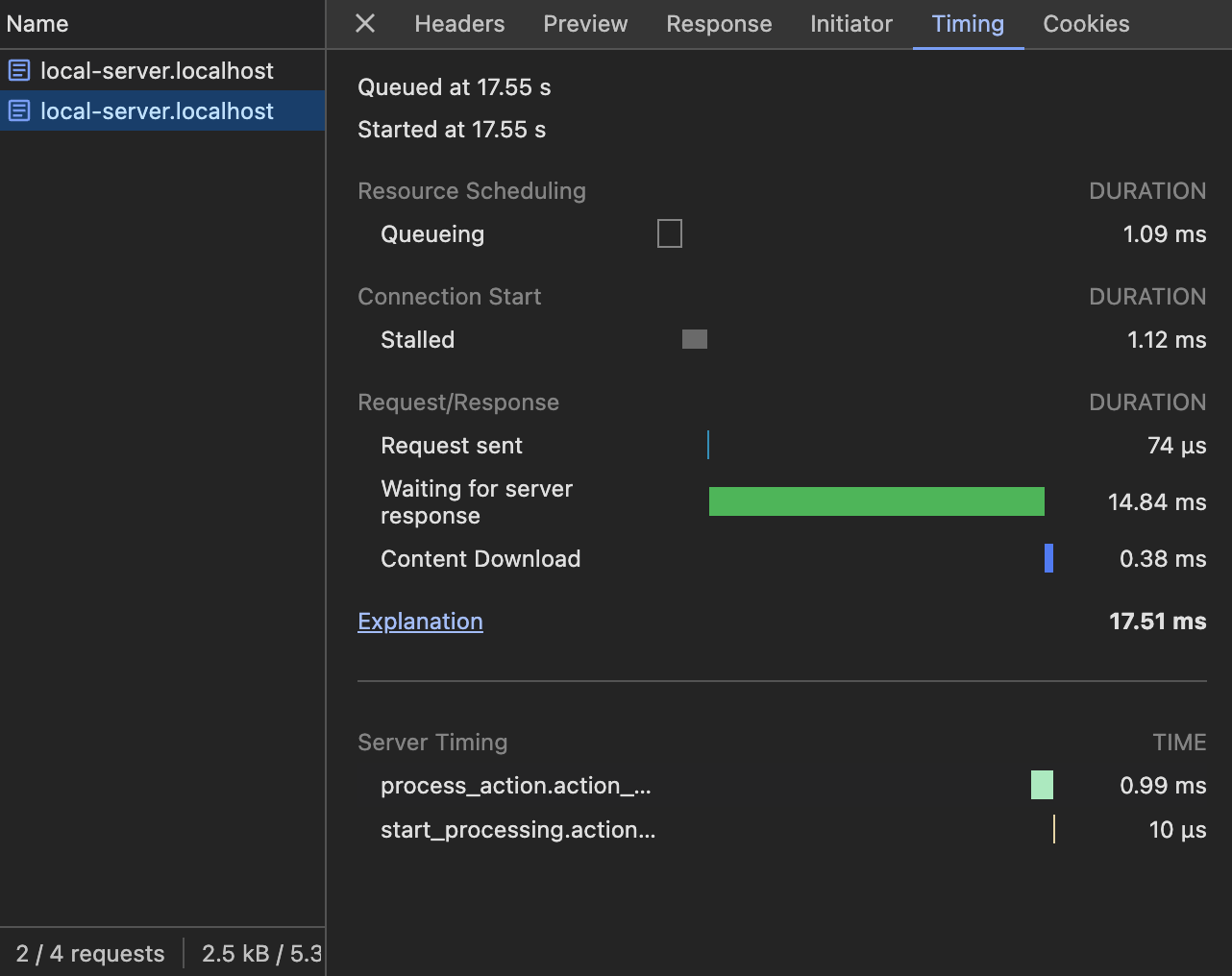
Task: Select the first local-server.localhost request
Action: [157, 70]
